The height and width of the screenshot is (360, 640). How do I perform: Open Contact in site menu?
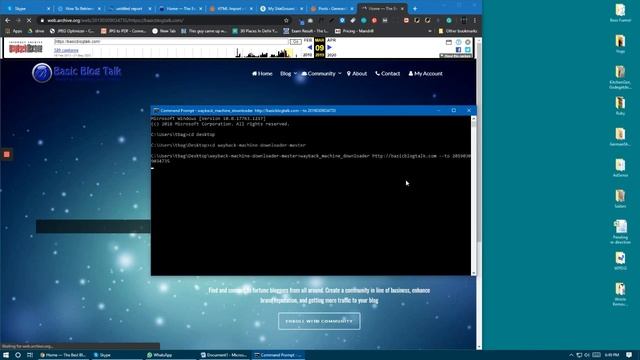pyautogui.click(x=387, y=74)
